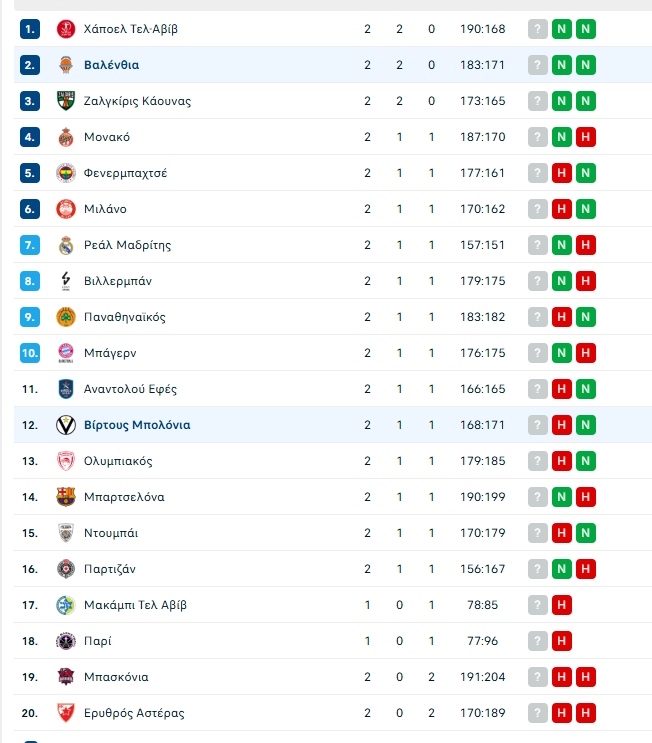The width and height of the screenshot is (652, 743).
Task: Click the Virtus Bologna logo
Action: coord(66,425)
